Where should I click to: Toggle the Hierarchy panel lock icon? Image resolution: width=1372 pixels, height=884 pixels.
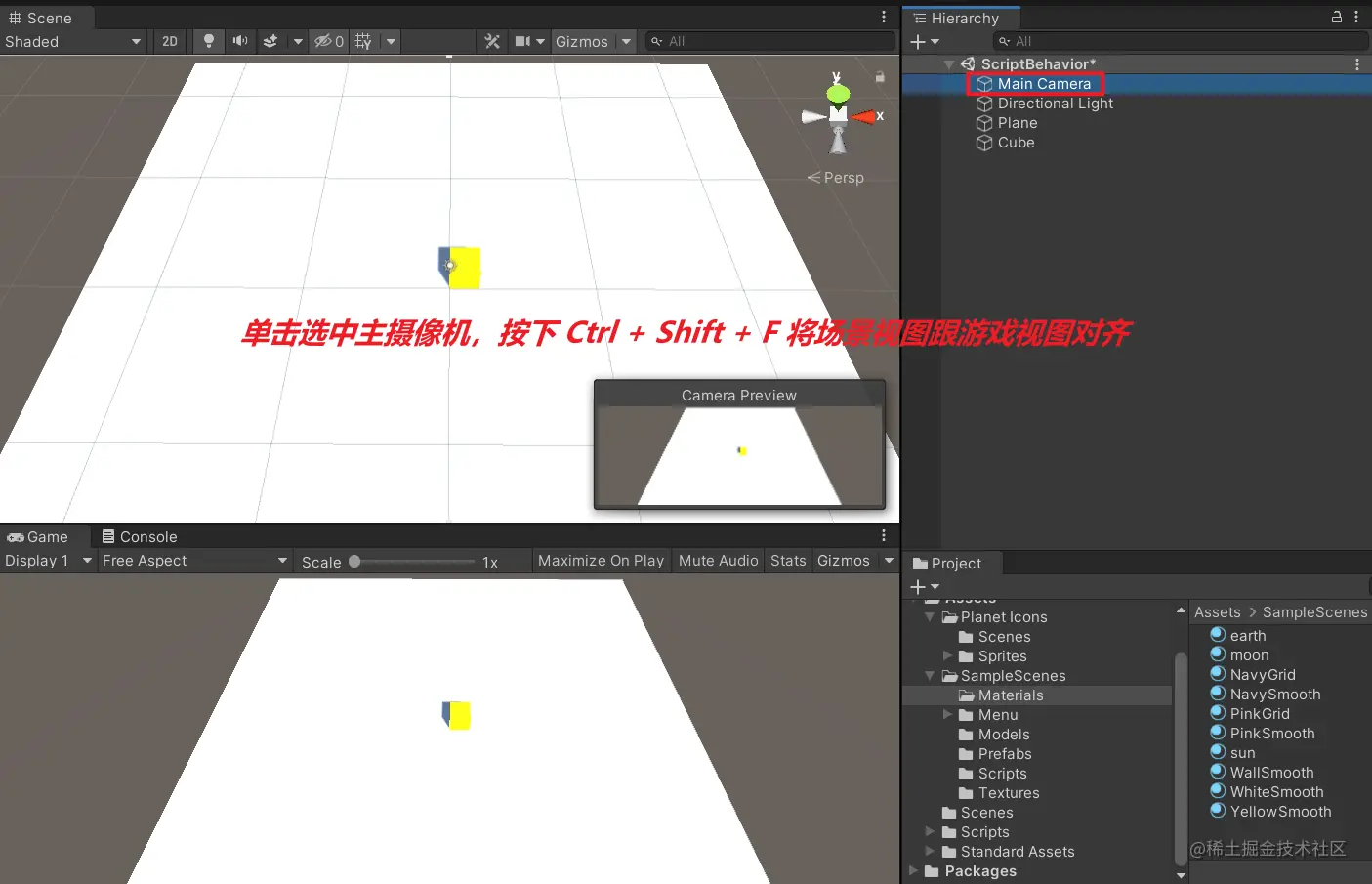coord(1337,17)
